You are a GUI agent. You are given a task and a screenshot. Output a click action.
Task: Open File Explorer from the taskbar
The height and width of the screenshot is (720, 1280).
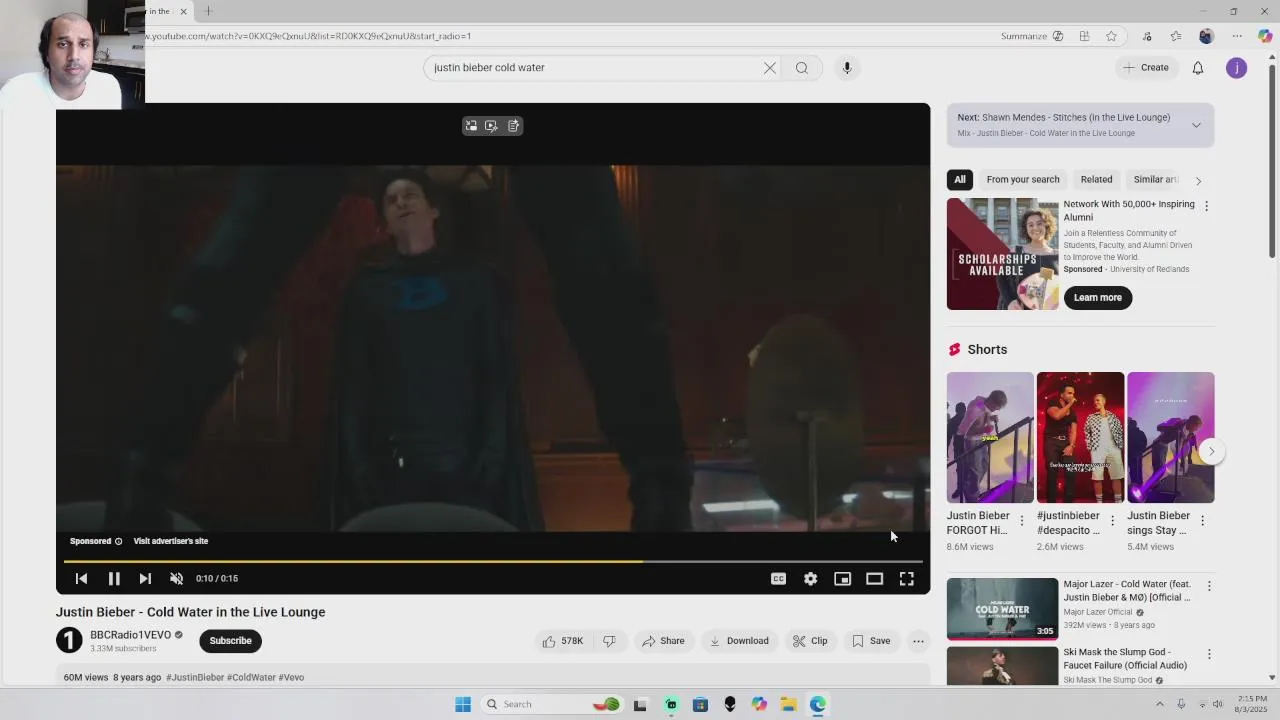[x=788, y=704]
